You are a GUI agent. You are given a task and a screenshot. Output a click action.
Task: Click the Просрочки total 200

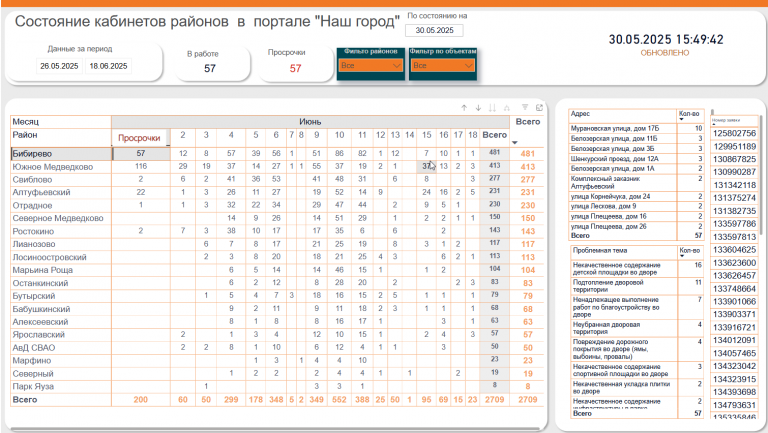pyautogui.click(x=141, y=400)
